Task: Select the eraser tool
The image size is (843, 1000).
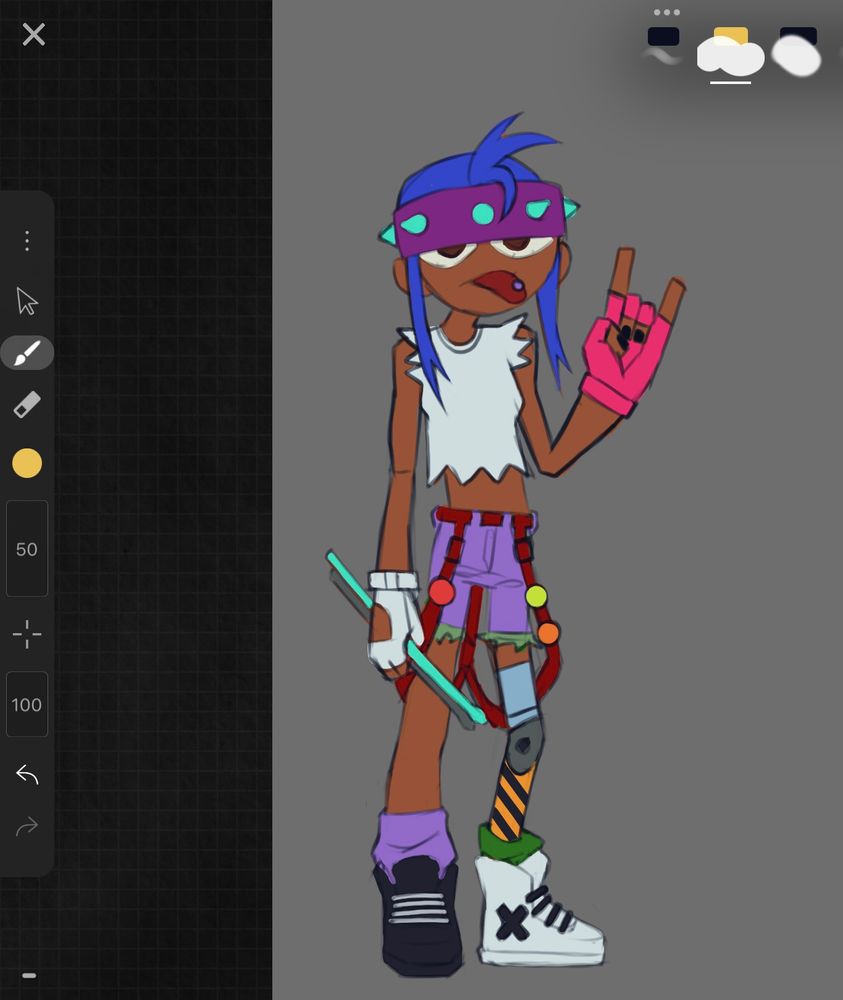Action: point(27,405)
